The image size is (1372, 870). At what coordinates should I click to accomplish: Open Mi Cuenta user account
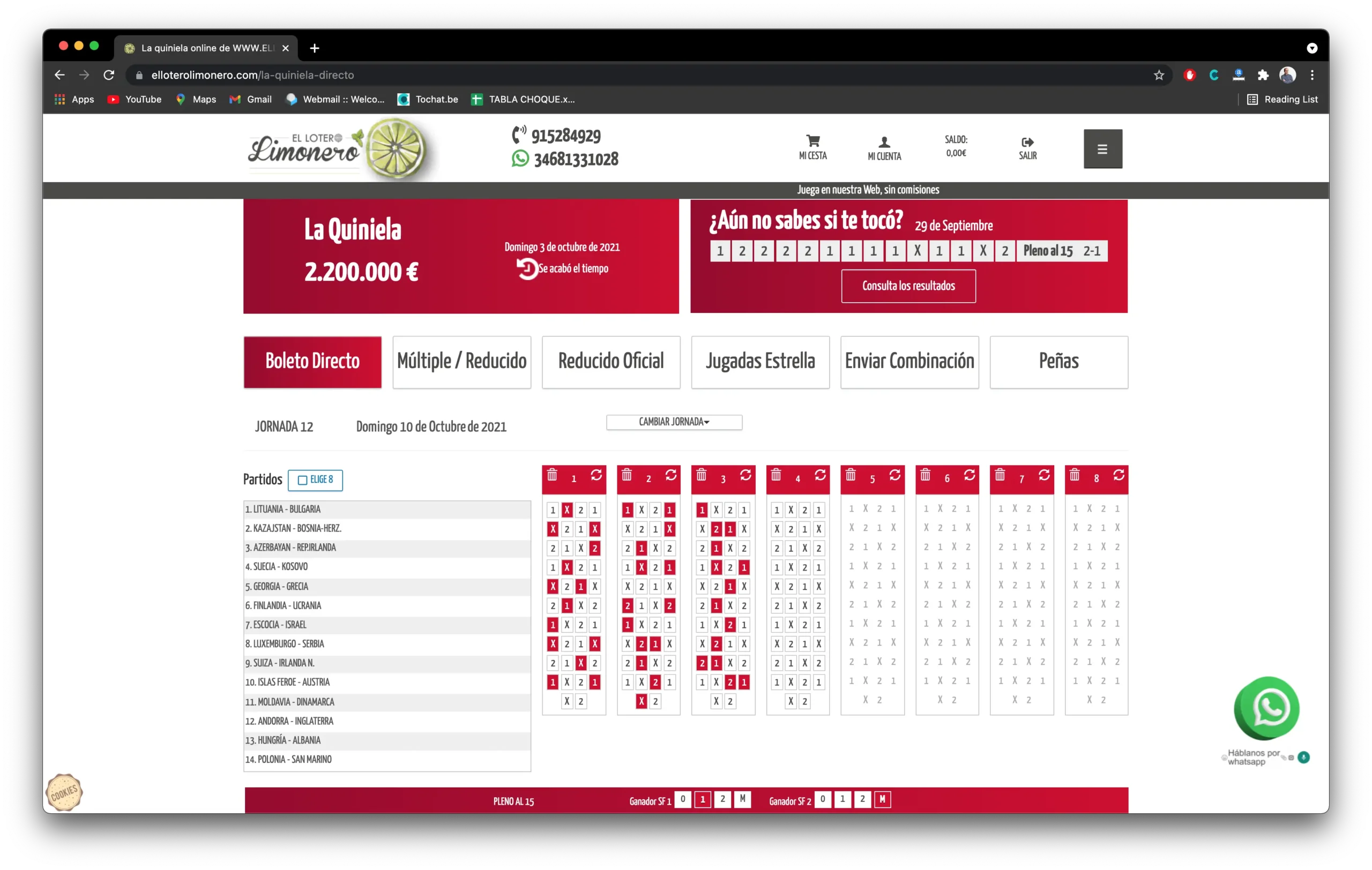pos(884,148)
